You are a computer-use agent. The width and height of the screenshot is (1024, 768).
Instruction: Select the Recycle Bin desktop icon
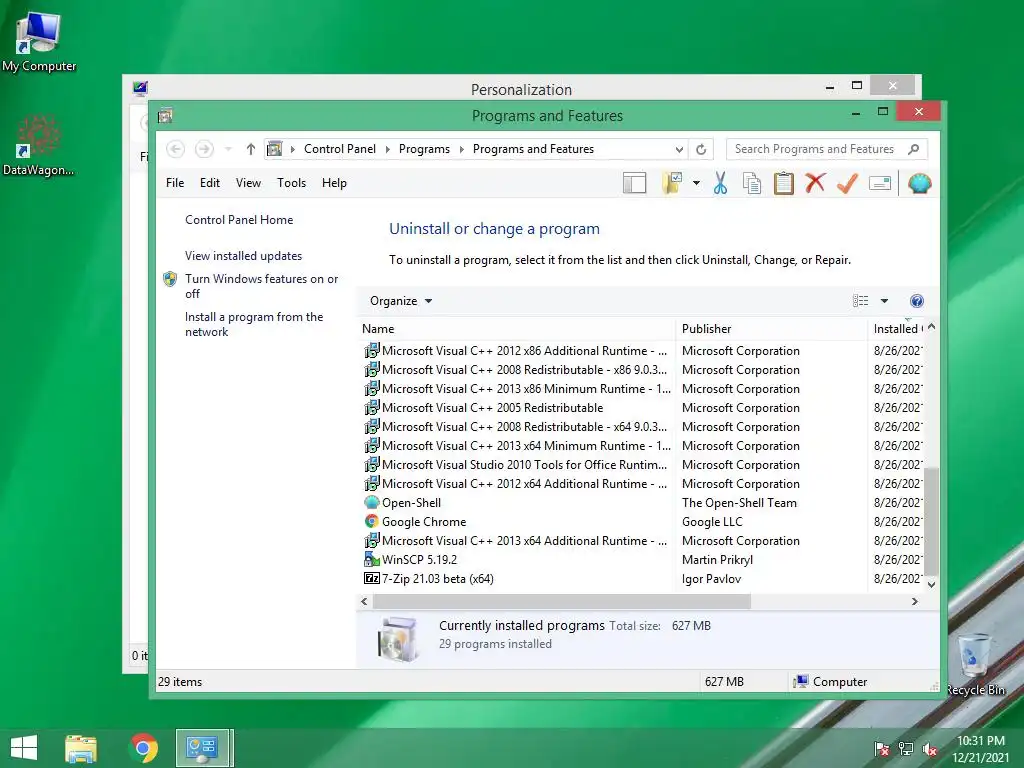[976, 664]
